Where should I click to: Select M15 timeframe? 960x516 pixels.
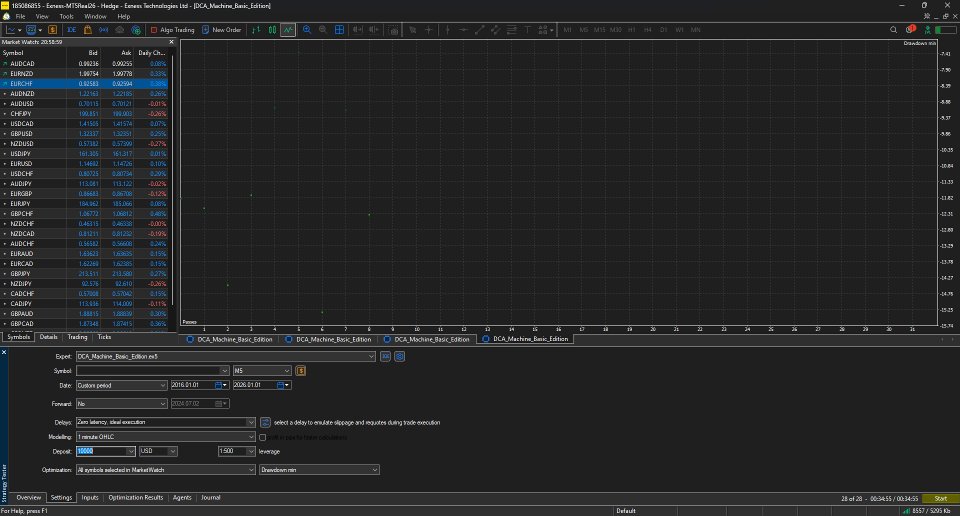click(599, 29)
